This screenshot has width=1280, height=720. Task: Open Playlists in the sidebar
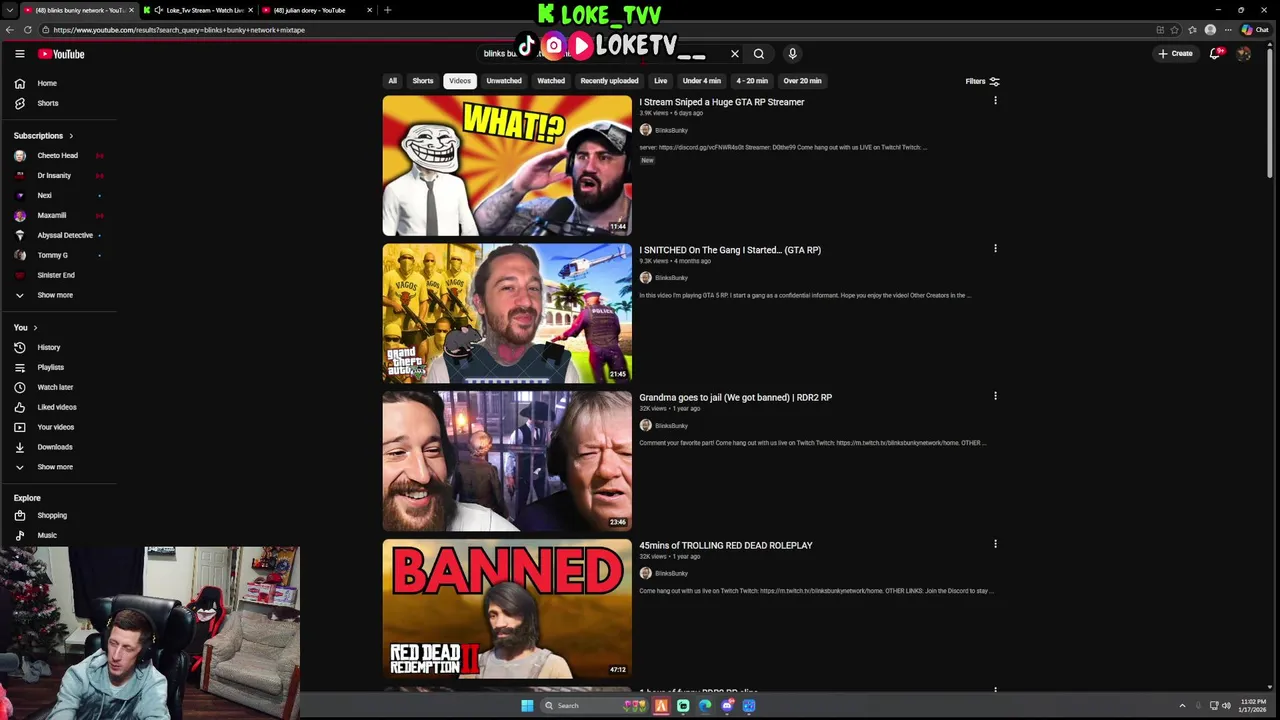click(59, 367)
